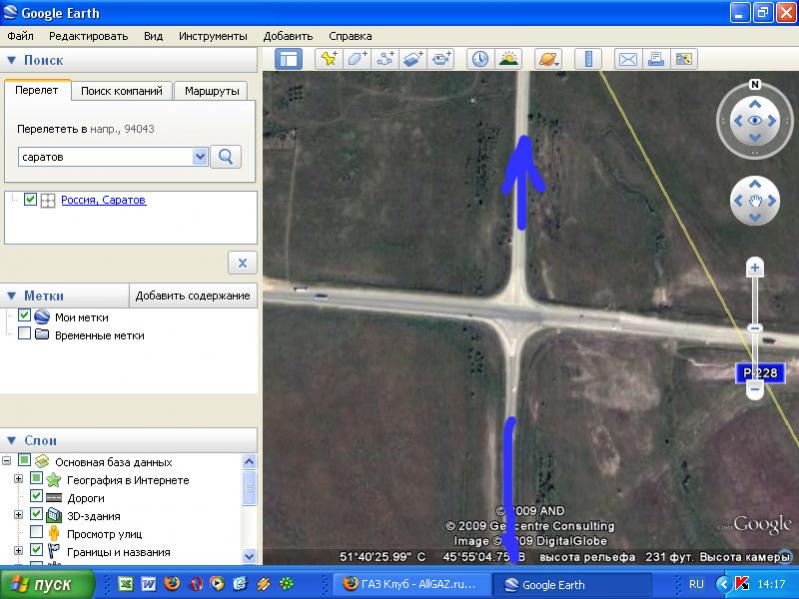Uncheck the 3D-здания layer
Screen dimensions: 799x599
point(36,513)
